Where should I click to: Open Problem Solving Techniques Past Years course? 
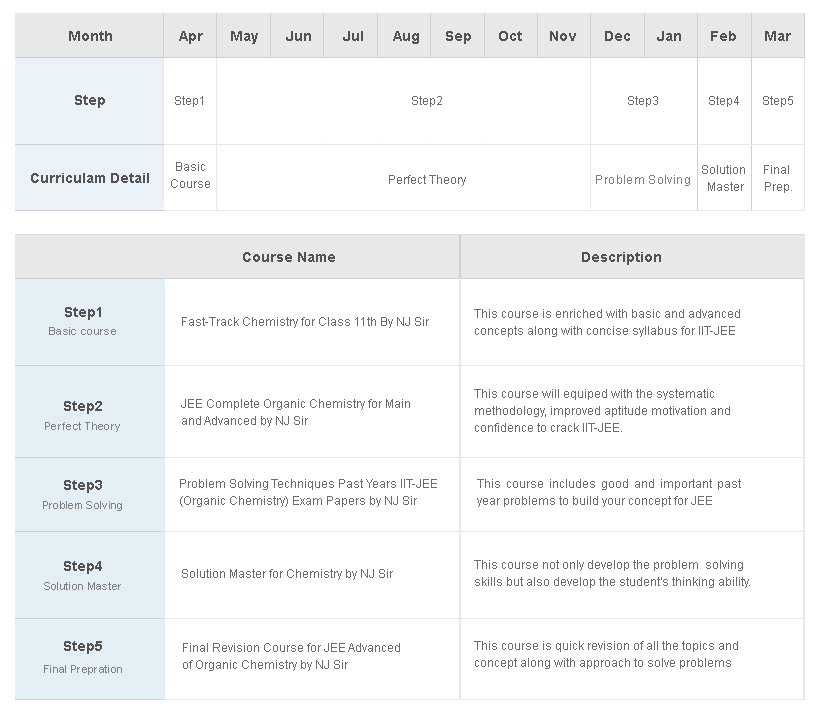[x=308, y=492]
